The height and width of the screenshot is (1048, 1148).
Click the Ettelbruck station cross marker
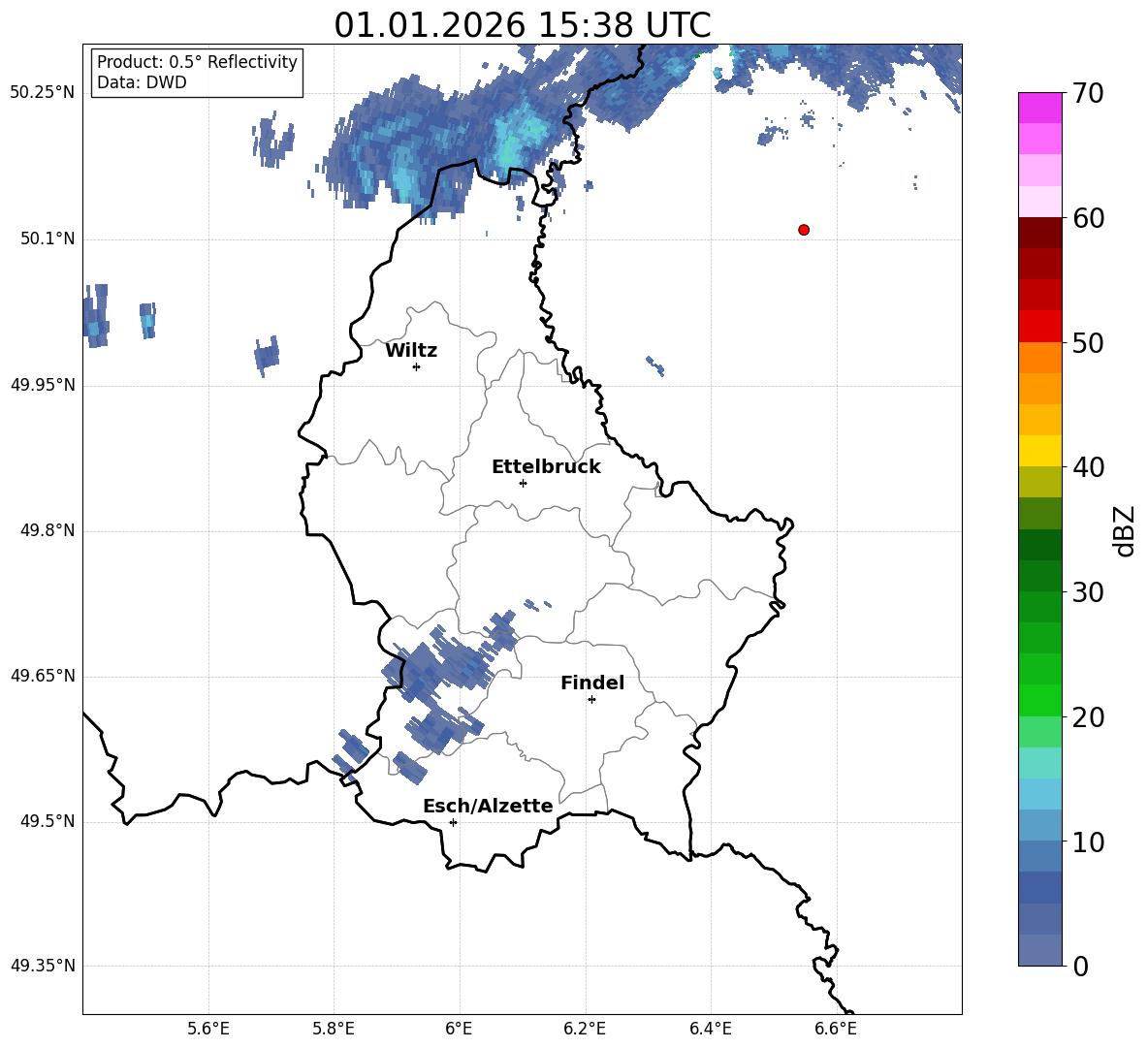523,483
